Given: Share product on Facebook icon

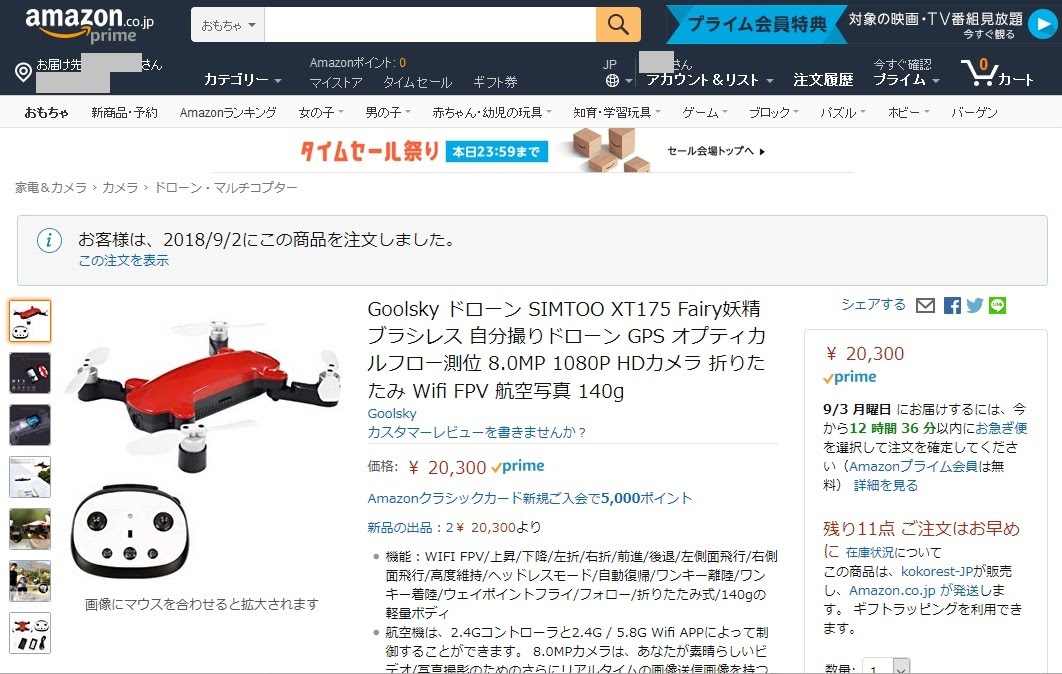Looking at the screenshot, I should (952, 306).
